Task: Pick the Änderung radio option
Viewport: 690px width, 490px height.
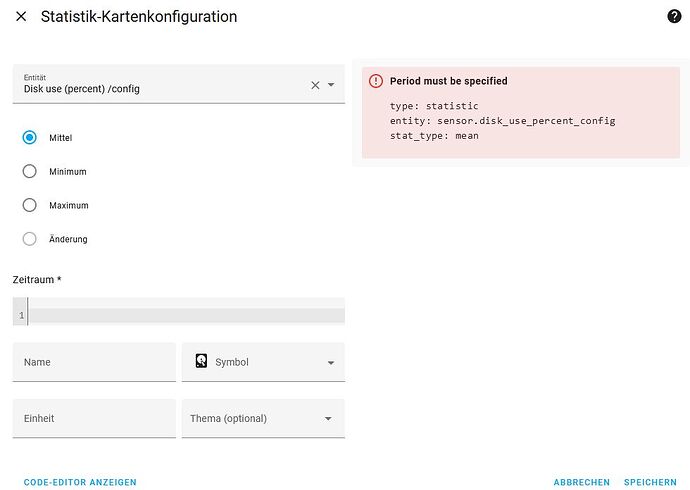Action: click(x=30, y=239)
